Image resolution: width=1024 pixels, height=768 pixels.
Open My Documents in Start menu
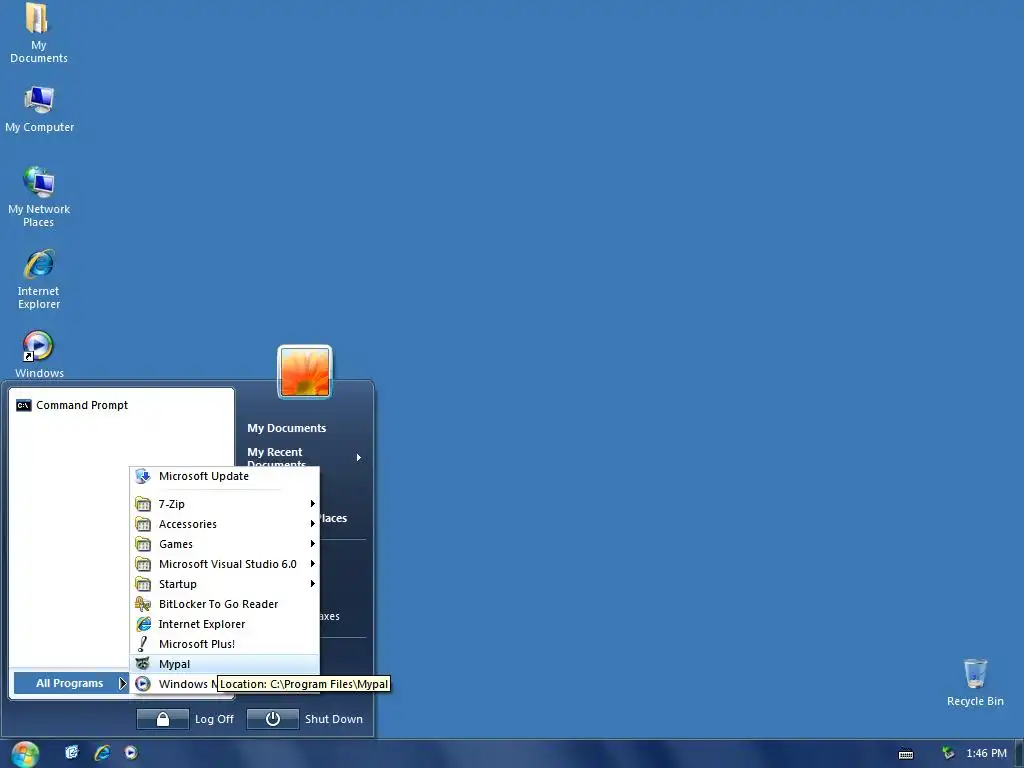(287, 428)
